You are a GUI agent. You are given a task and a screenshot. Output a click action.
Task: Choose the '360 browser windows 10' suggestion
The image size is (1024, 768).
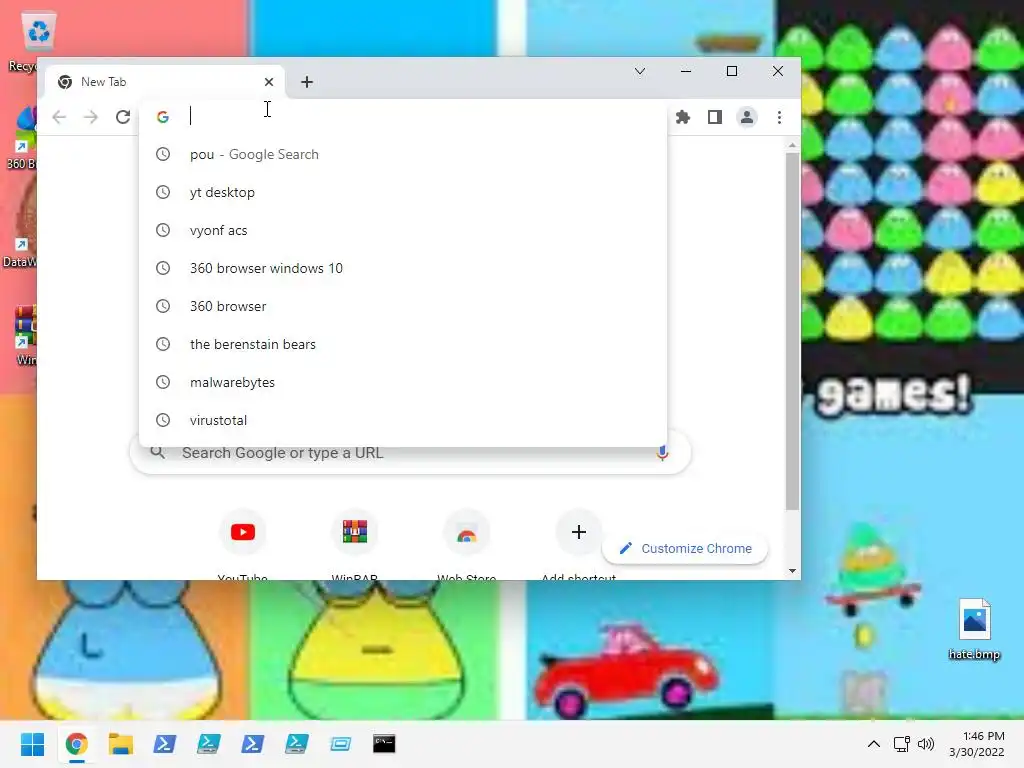click(x=403, y=268)
